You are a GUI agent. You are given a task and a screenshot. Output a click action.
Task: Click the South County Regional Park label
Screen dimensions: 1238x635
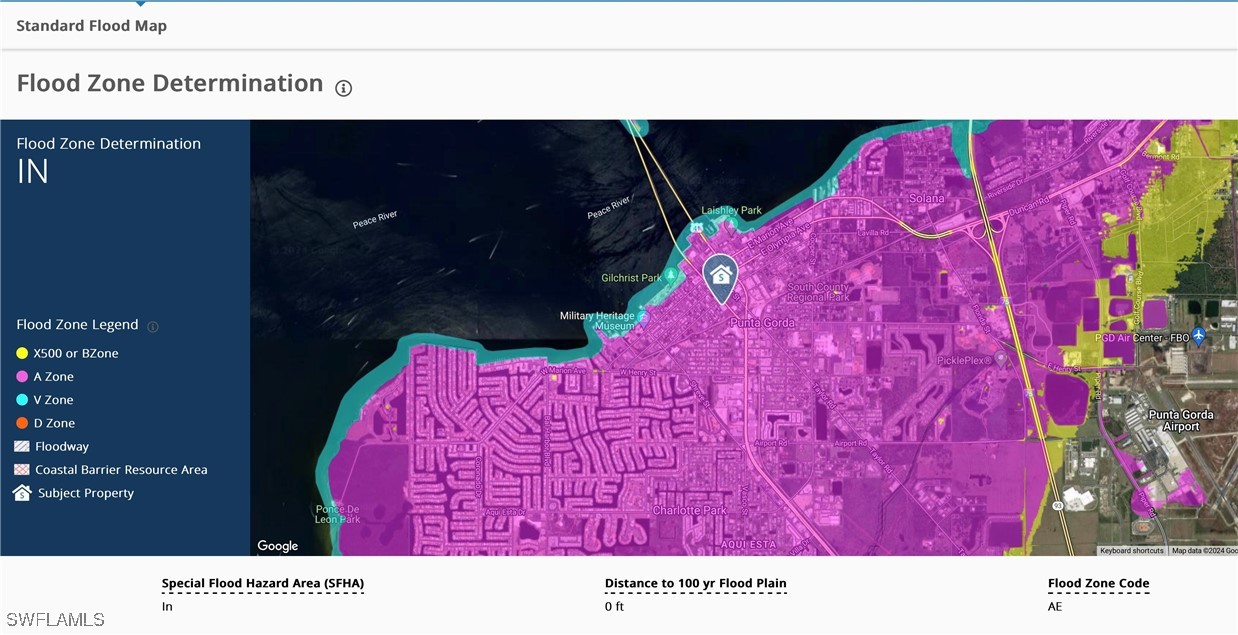coord(818,292)
